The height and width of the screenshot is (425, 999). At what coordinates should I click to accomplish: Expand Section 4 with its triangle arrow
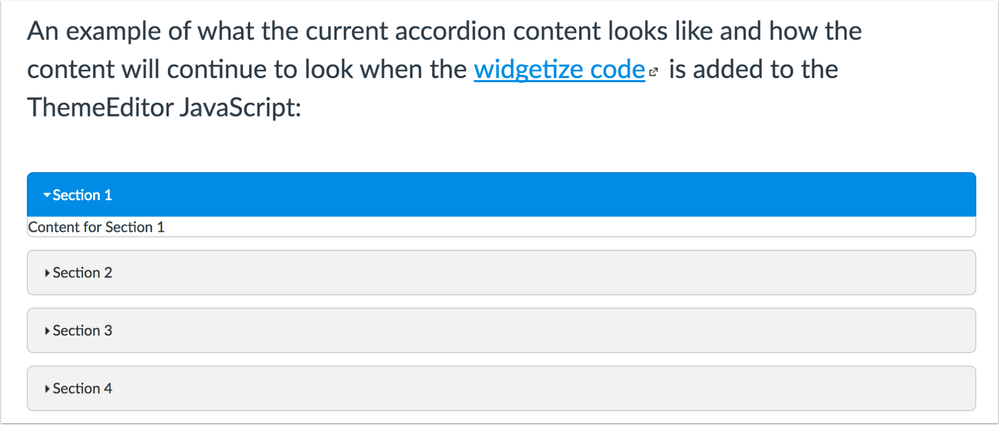[x=47, y=389]
